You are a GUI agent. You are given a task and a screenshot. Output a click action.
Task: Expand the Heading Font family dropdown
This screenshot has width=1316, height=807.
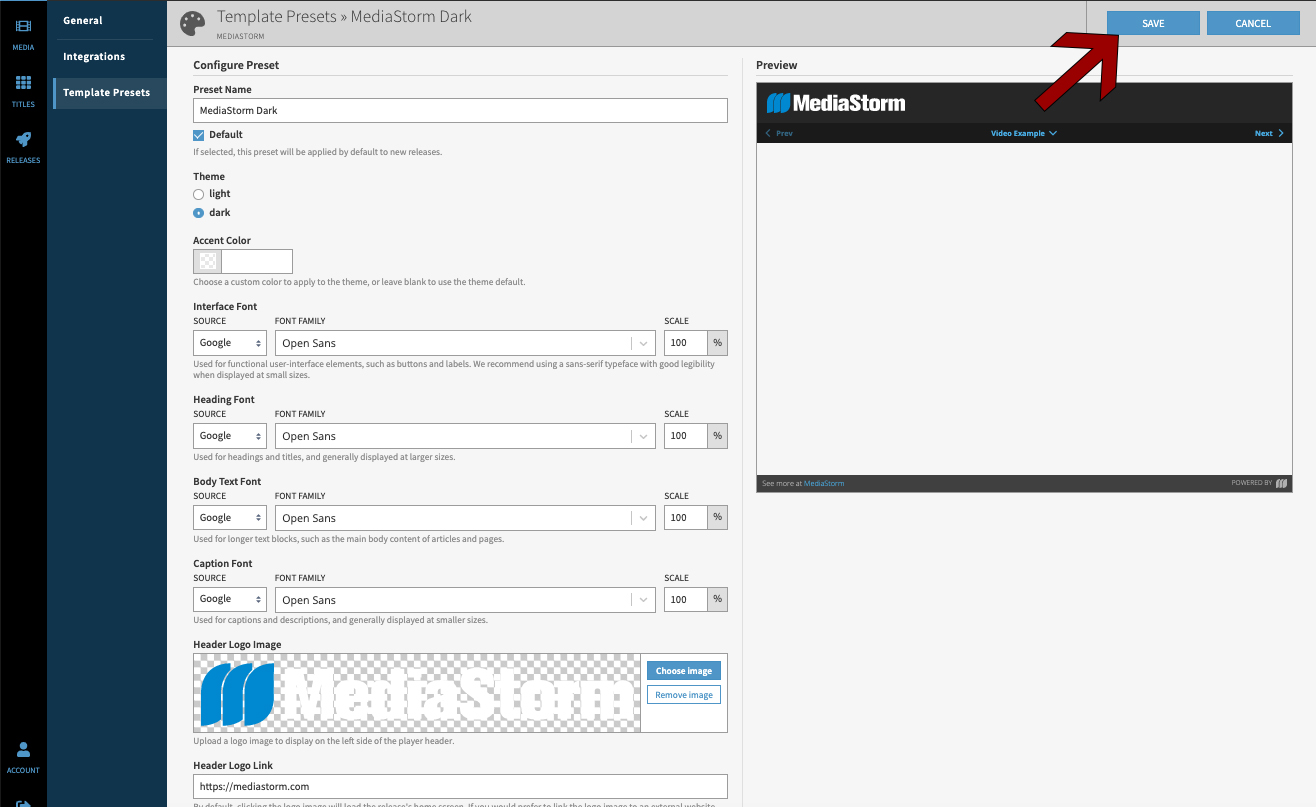(643, 435)
